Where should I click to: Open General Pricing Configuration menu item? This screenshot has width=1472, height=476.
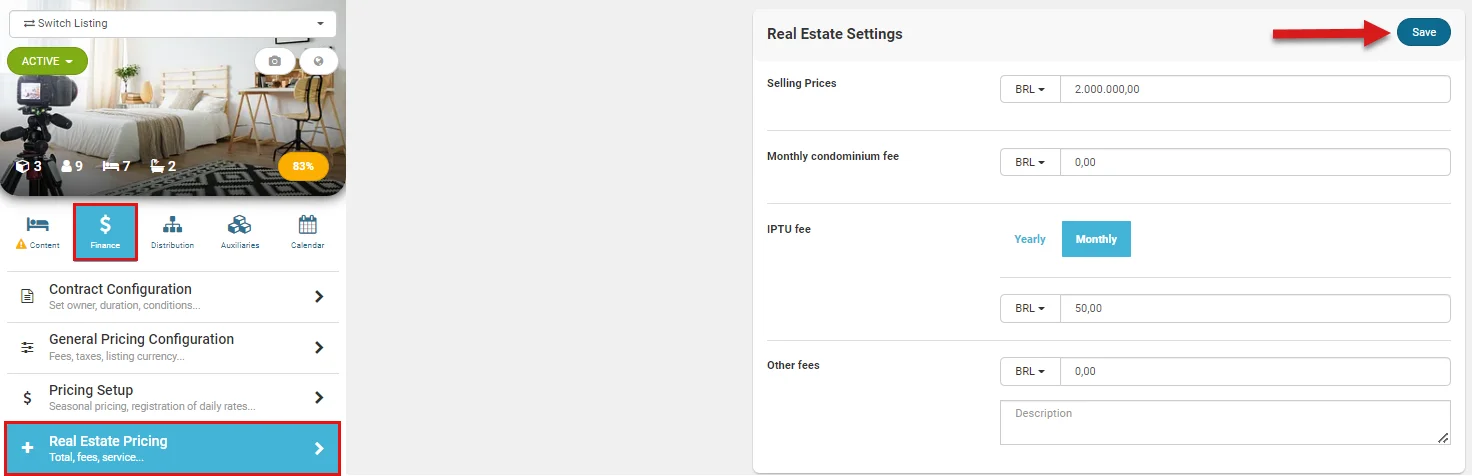(173, 347)
